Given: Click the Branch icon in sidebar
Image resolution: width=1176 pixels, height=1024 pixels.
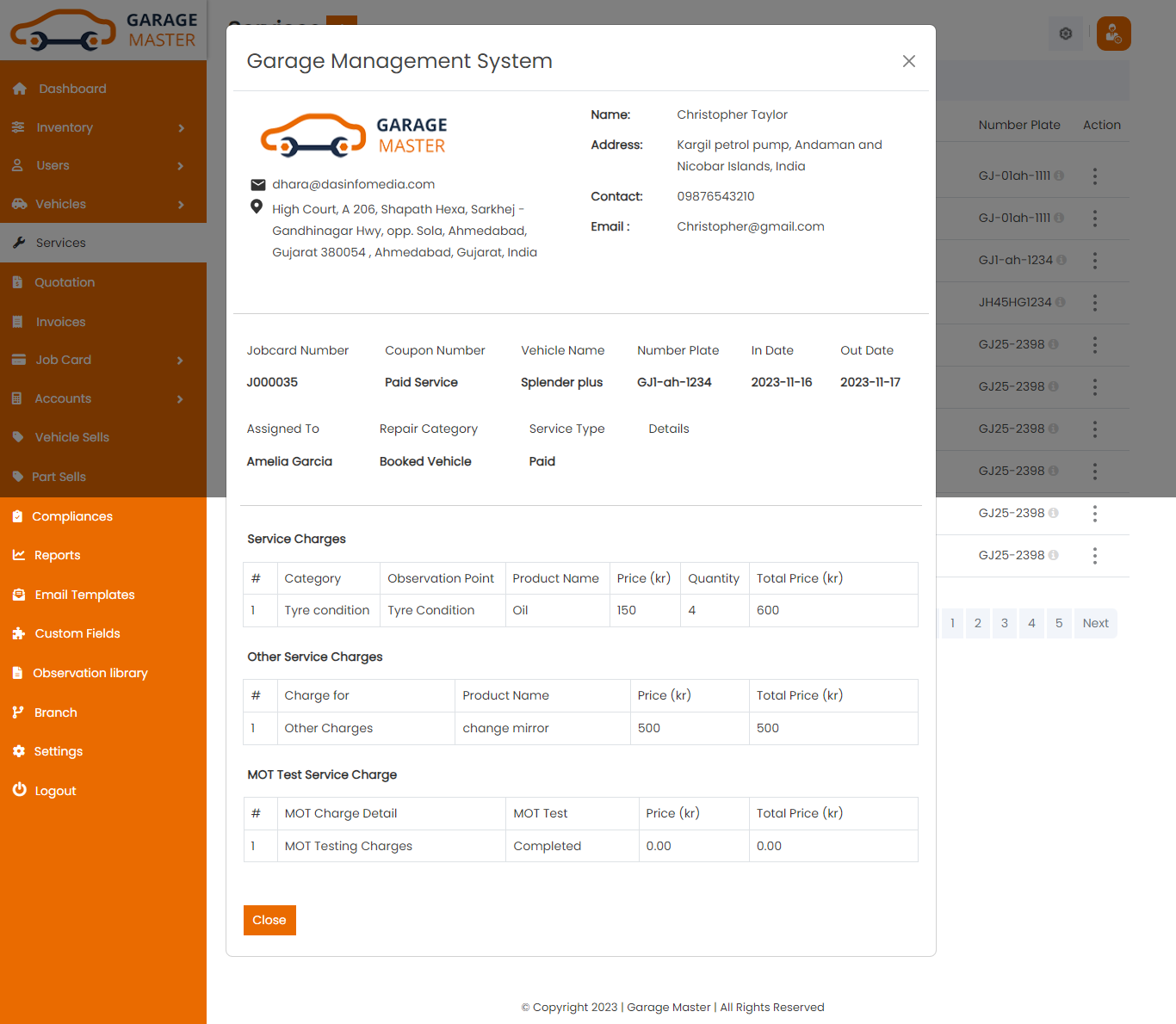Looking at the screenshot, I should 18,712.
